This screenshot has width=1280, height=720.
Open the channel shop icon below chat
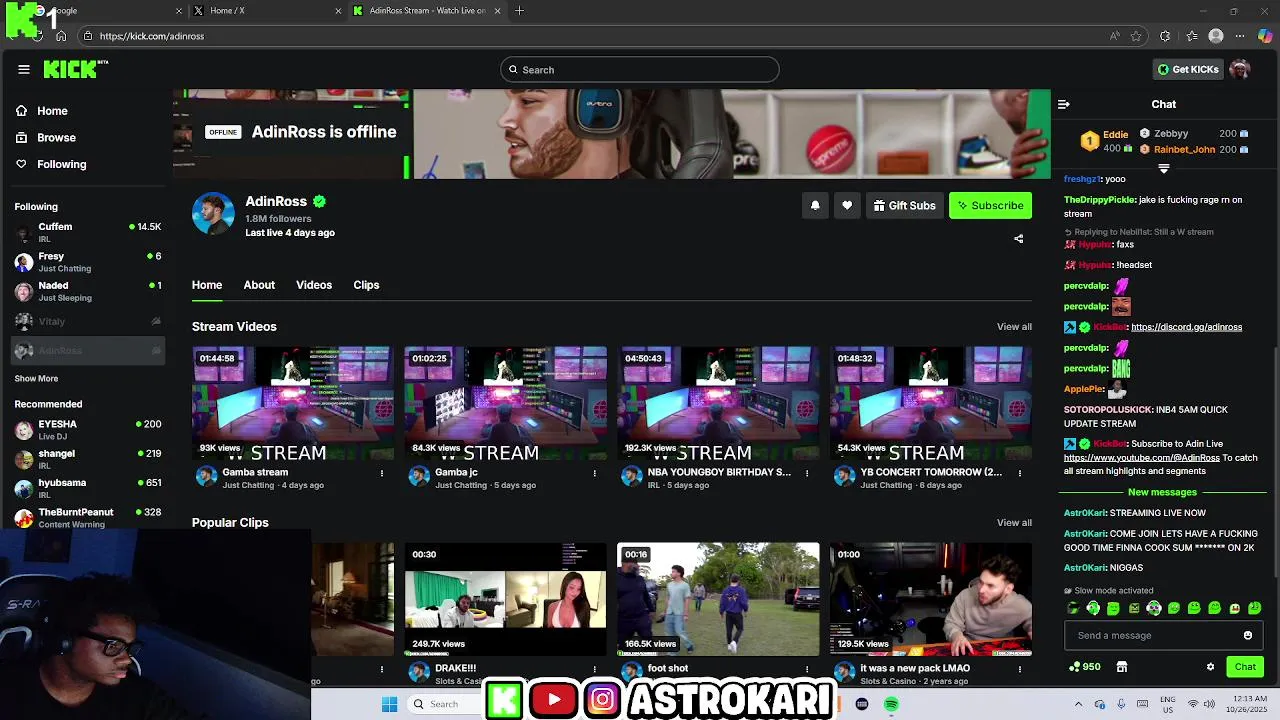pyautogui.click(x=1122, y=667)
